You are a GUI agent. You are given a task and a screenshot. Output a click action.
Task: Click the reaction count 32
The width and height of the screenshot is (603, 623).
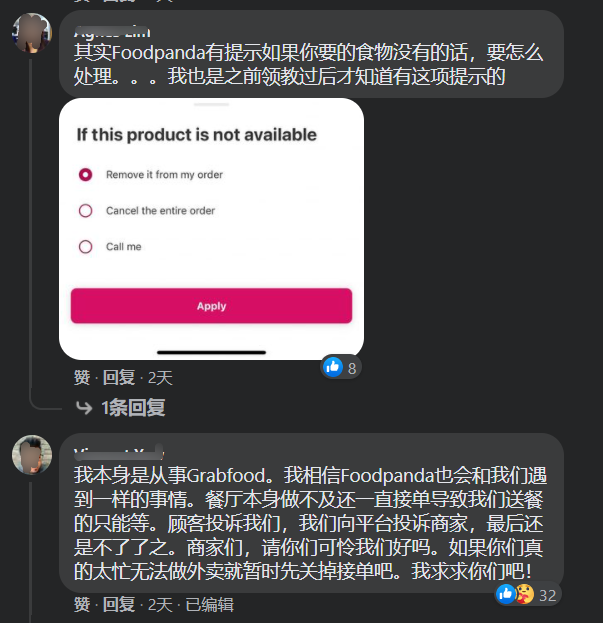(x=547, y=595)
